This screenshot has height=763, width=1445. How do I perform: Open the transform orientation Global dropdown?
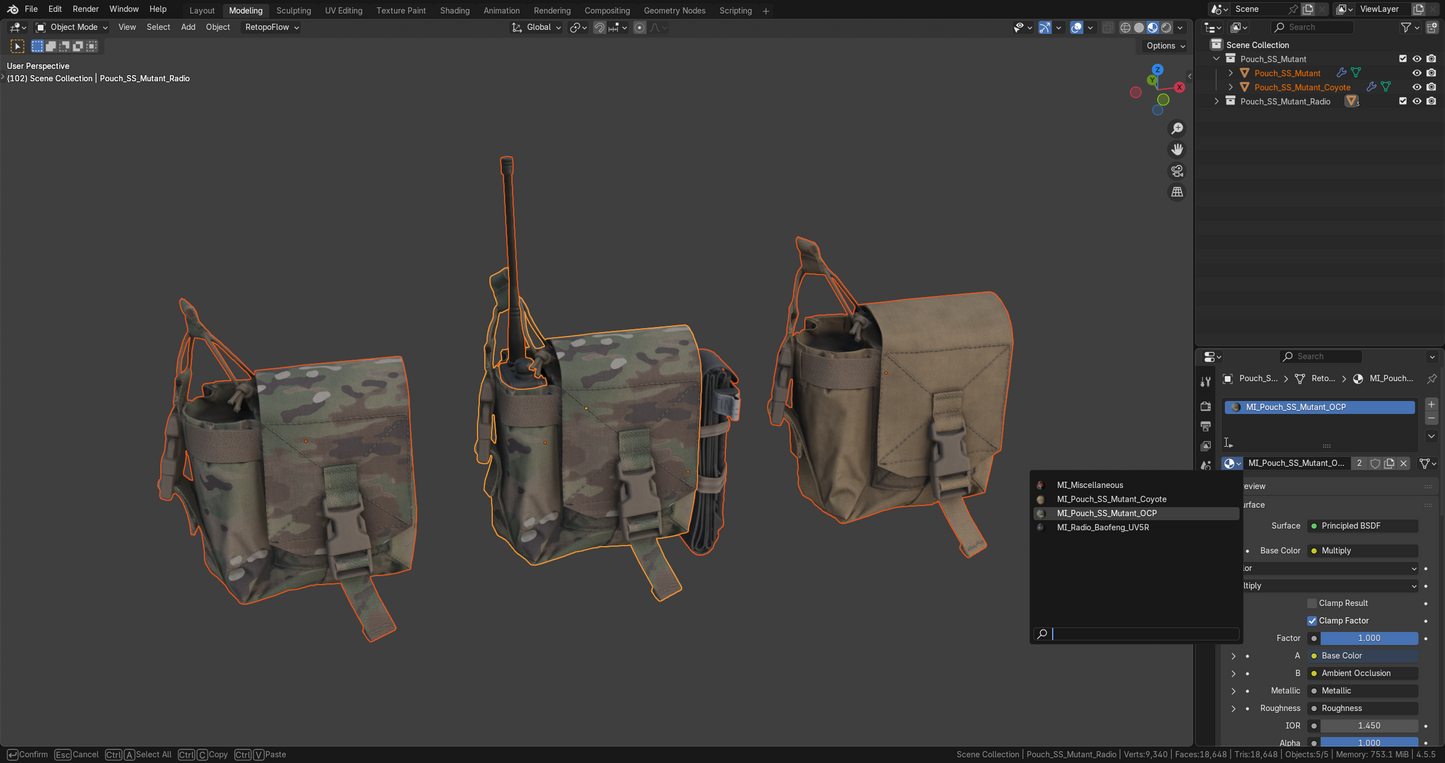click(x=537, y=27)
